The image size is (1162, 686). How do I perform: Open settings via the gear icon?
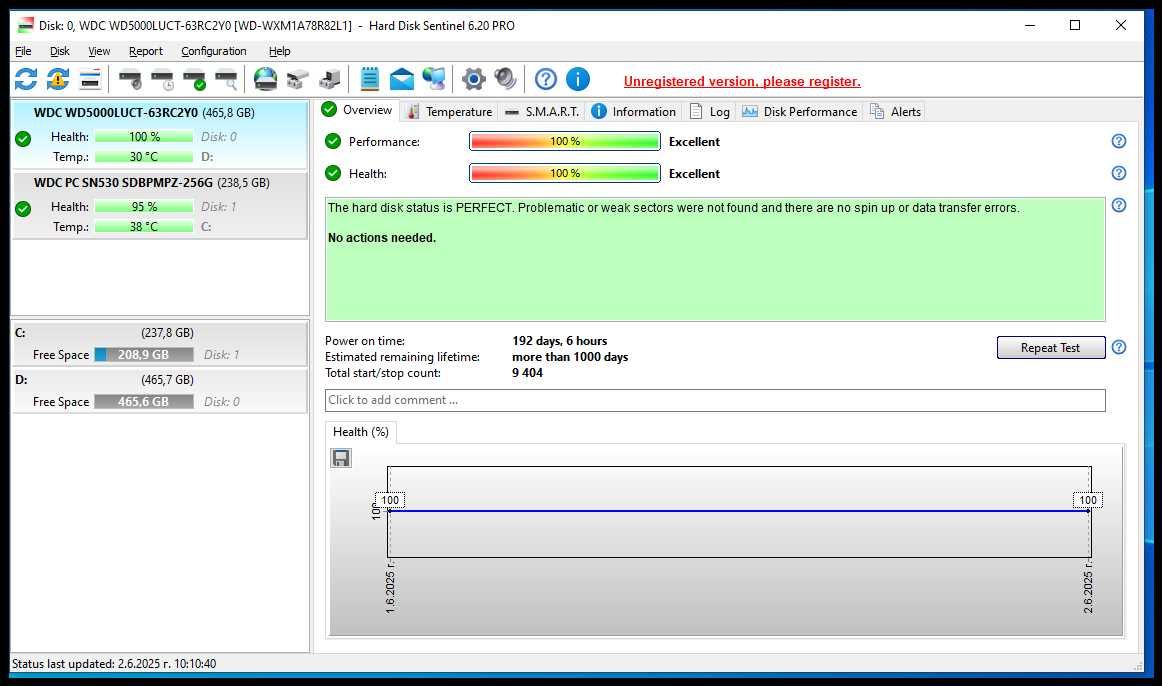point(474,79)
